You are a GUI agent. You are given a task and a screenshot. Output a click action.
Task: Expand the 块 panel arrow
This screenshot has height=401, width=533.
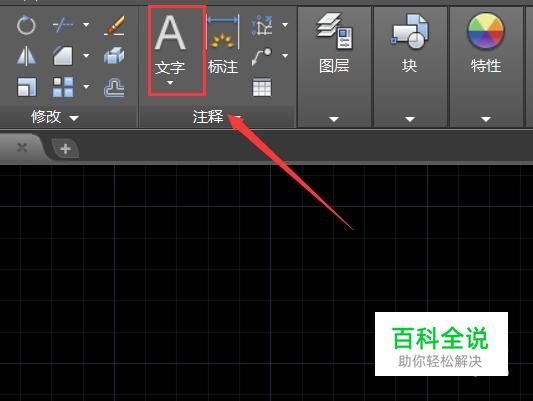[x=410, y=119]
